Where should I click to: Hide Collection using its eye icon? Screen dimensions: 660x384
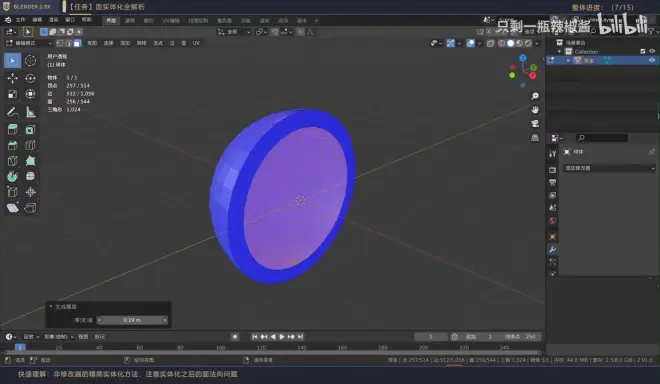point(652,51)
